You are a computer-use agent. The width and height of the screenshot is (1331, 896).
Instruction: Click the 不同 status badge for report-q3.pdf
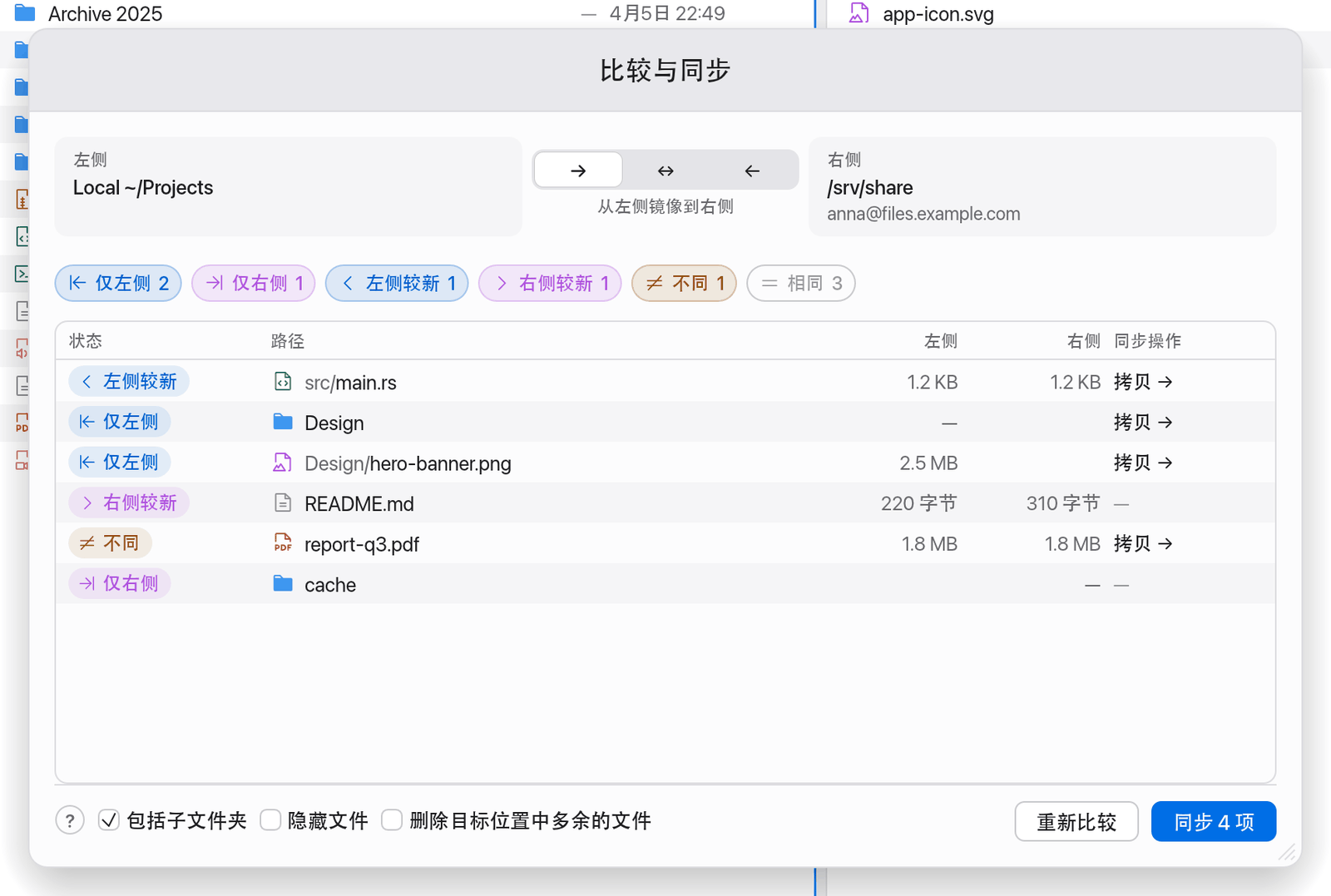pos(111,544)
